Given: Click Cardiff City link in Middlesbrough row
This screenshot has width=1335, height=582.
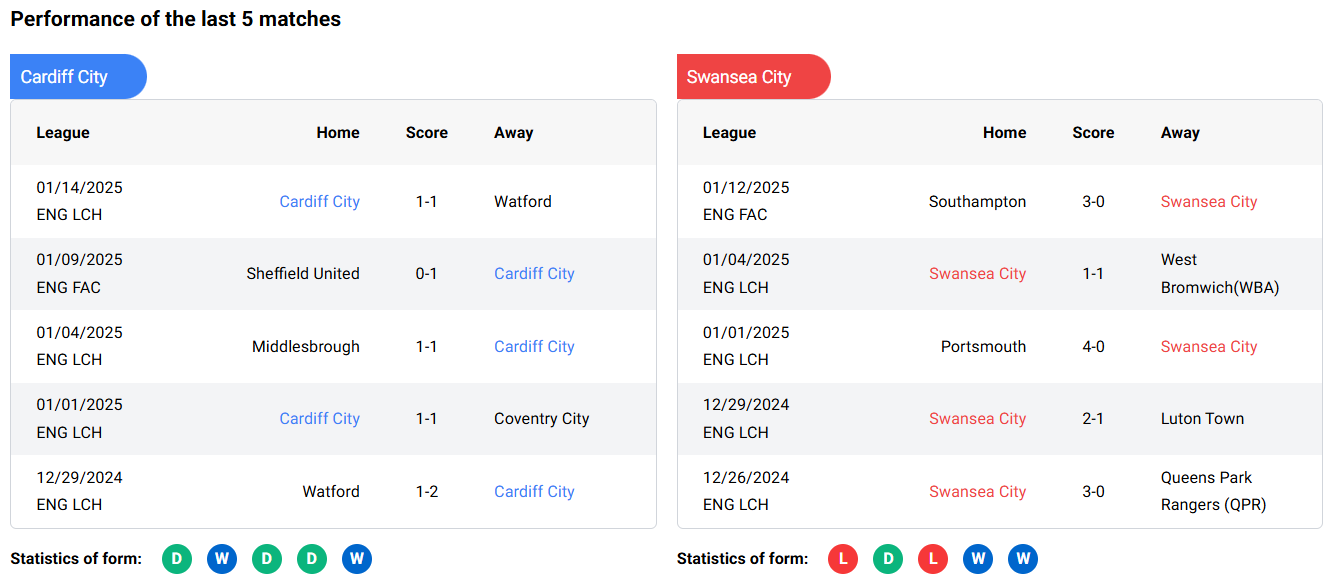Looking at the screenshot, I should tap(534, 347).
